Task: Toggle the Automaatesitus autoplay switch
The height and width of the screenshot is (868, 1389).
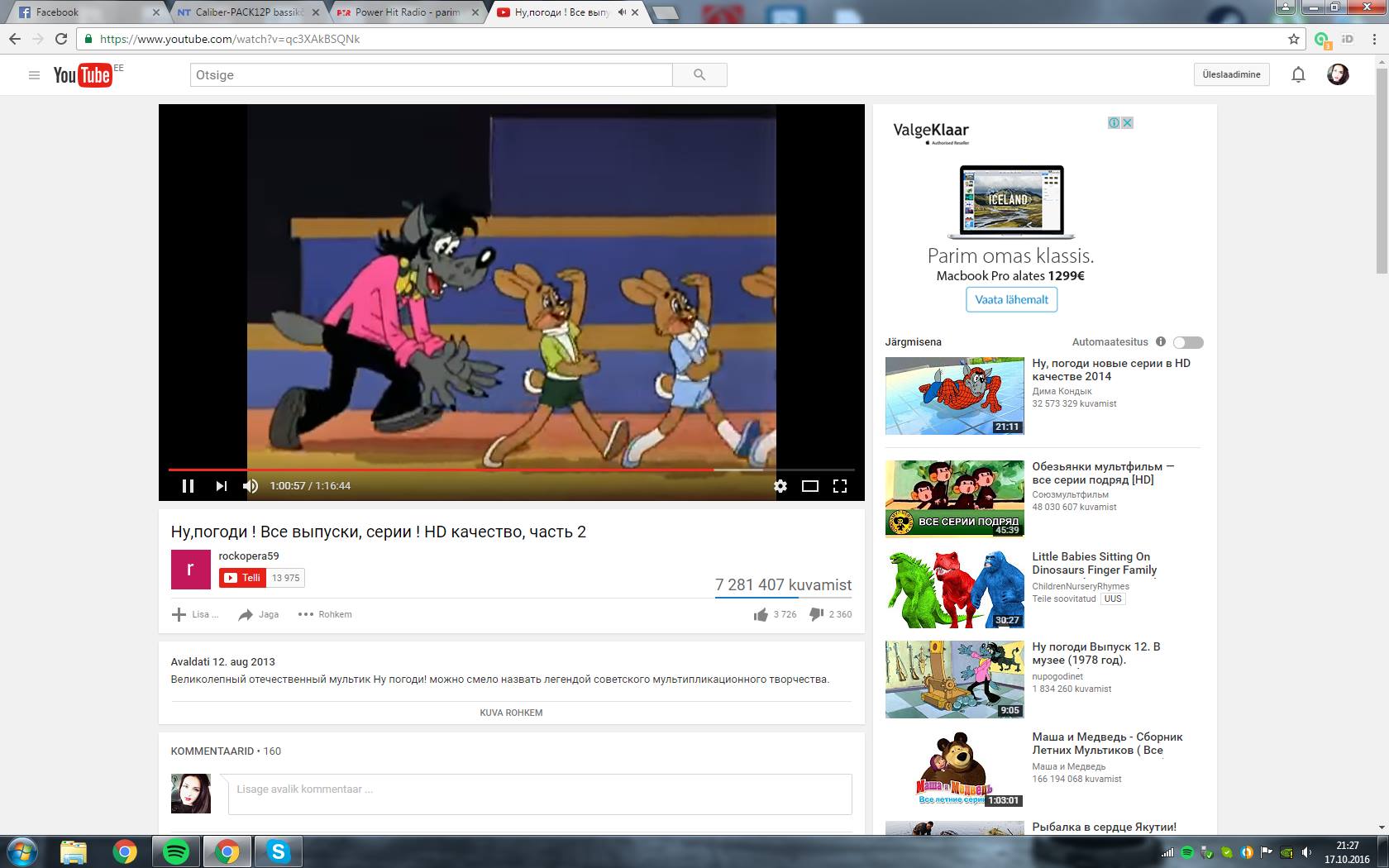Action: (1188, 342)
